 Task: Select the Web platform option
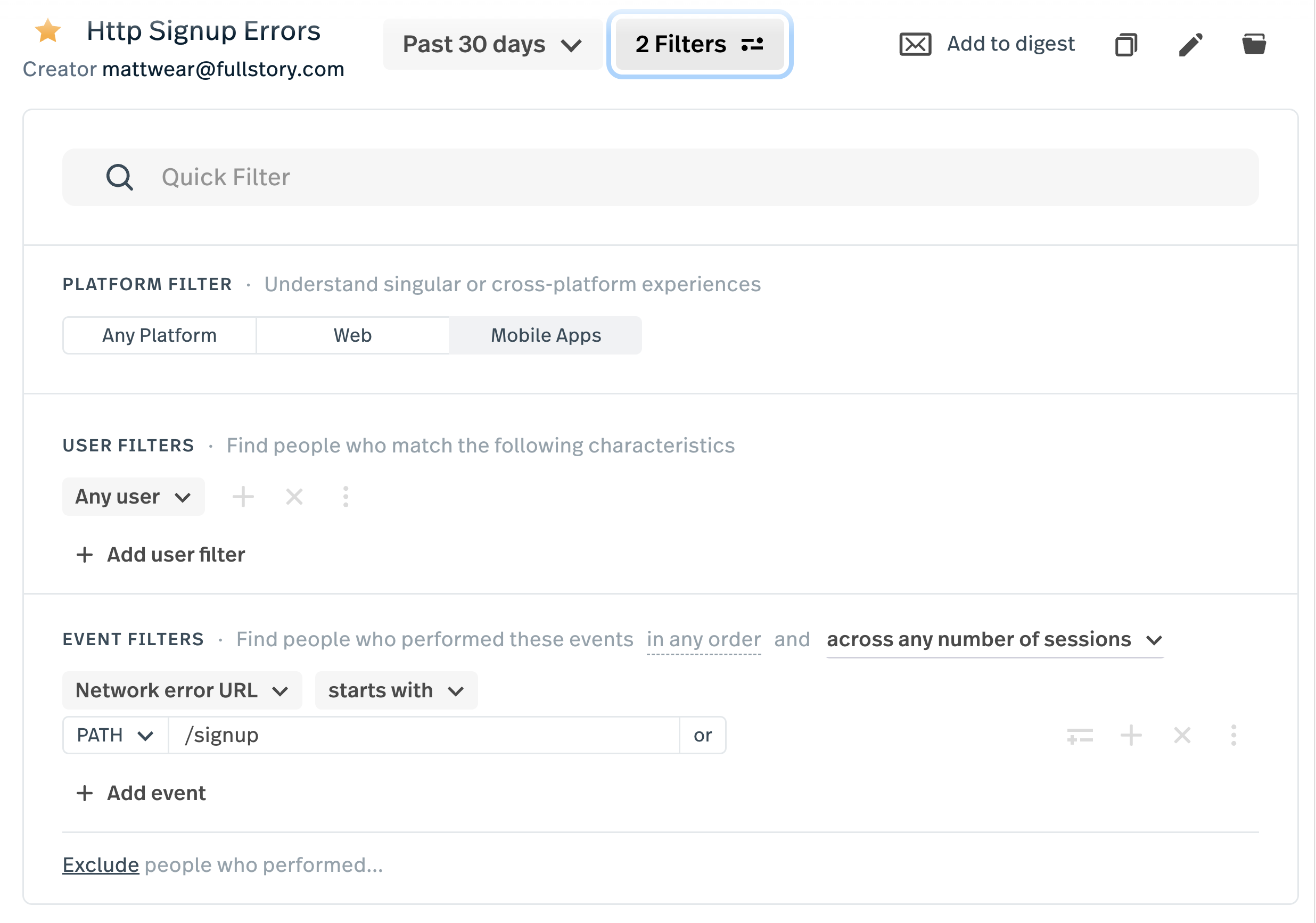coord(352,335)
